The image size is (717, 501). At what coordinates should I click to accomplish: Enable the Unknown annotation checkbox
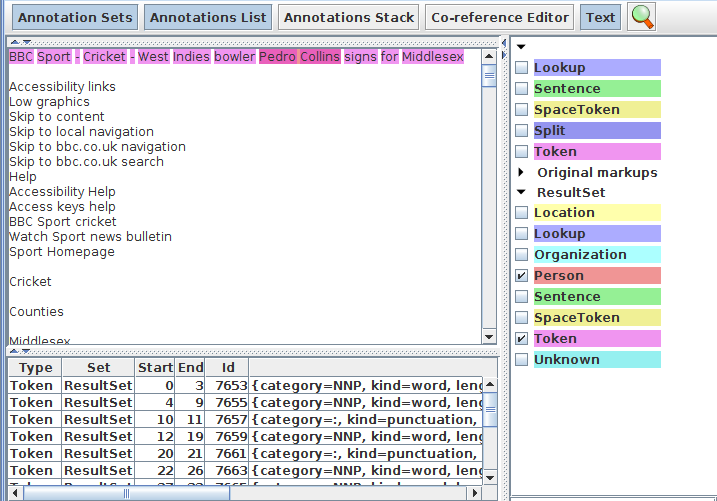pyautogui.click(x=521, y=360)
